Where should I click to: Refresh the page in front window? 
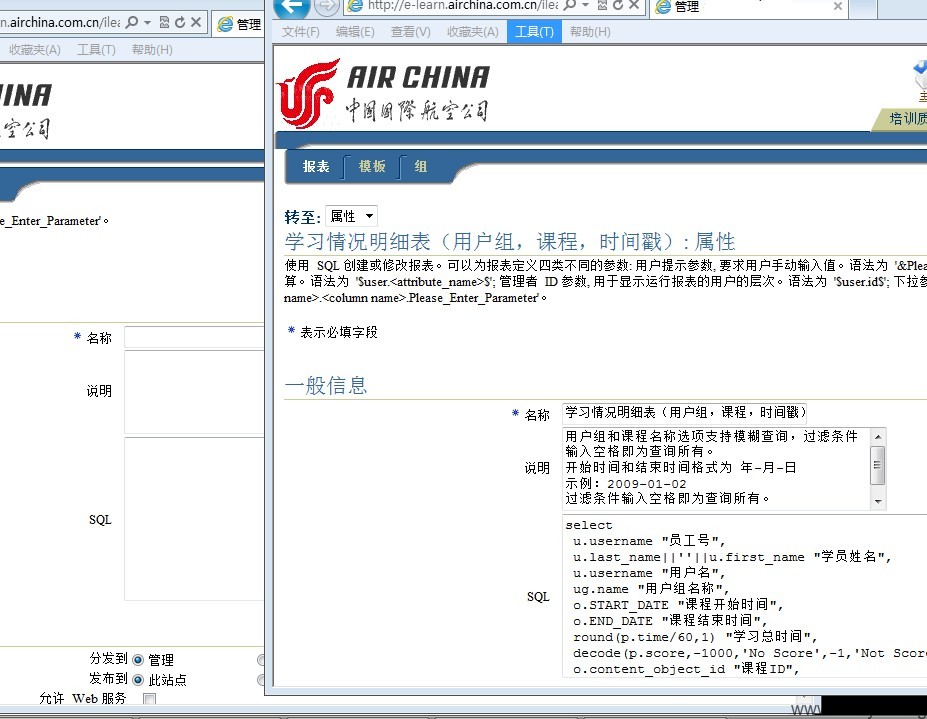point(618,5)
